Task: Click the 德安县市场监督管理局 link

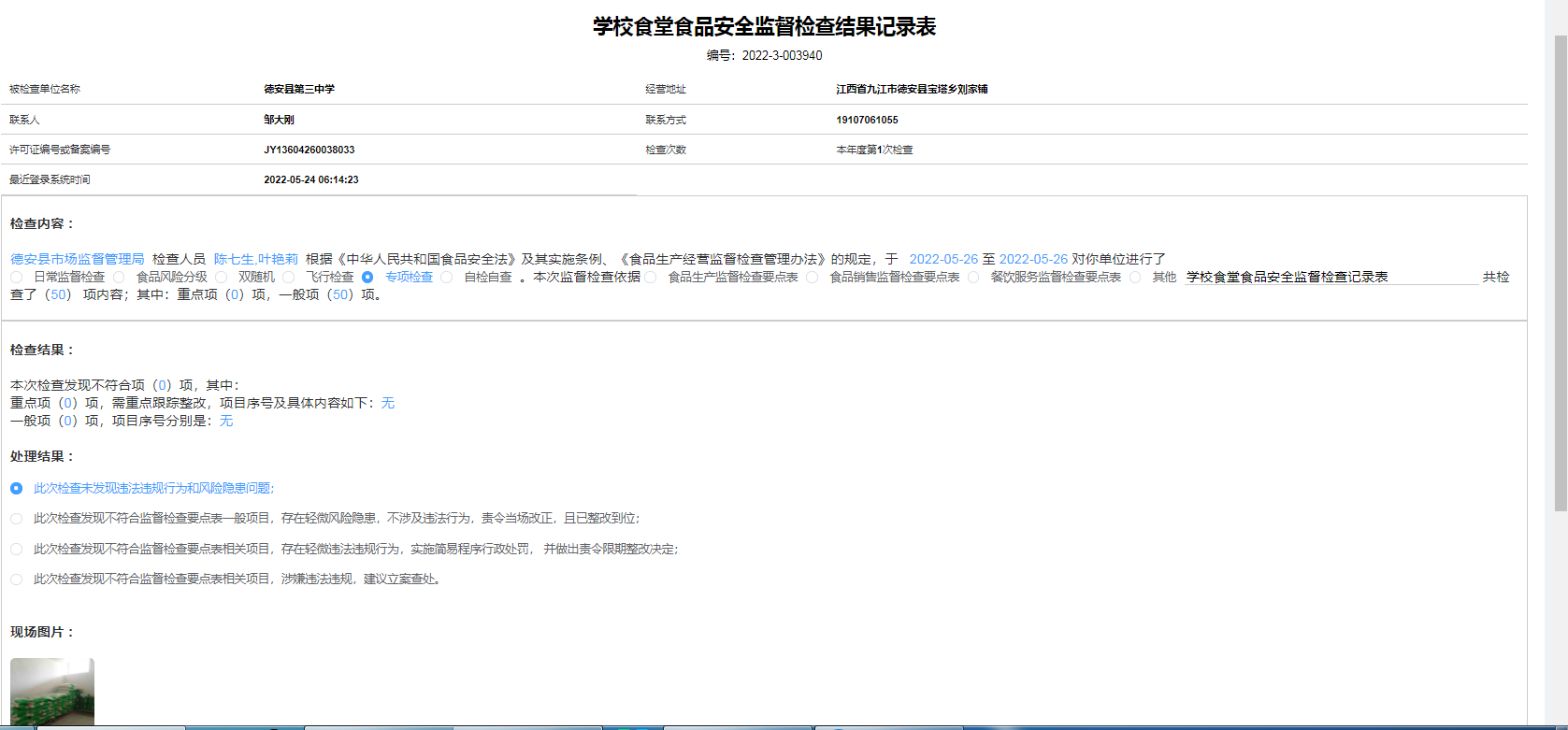Action: pyautogui.click(x=78, y=259)
